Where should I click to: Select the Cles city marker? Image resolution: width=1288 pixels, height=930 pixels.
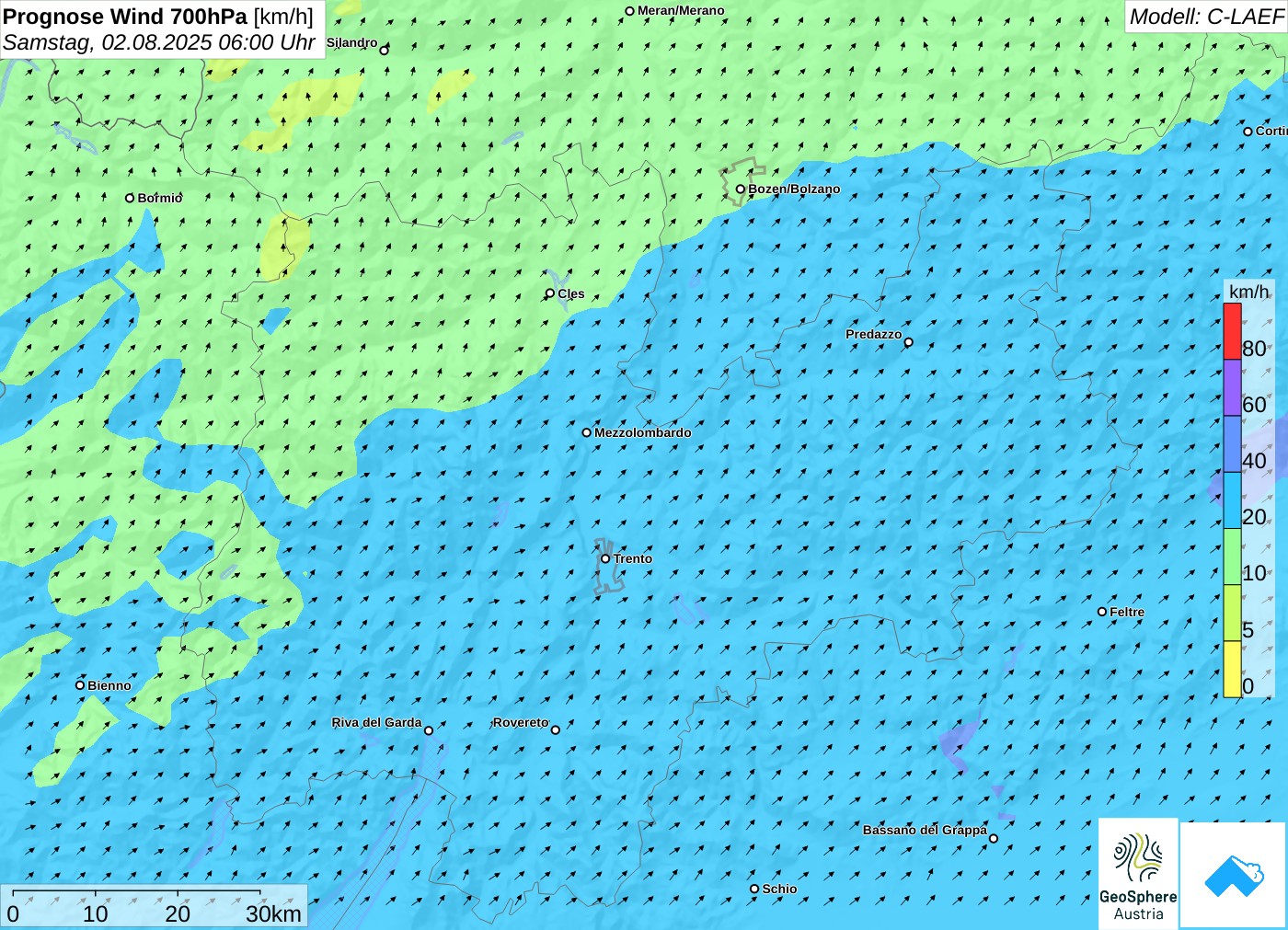tap(550, 293)
